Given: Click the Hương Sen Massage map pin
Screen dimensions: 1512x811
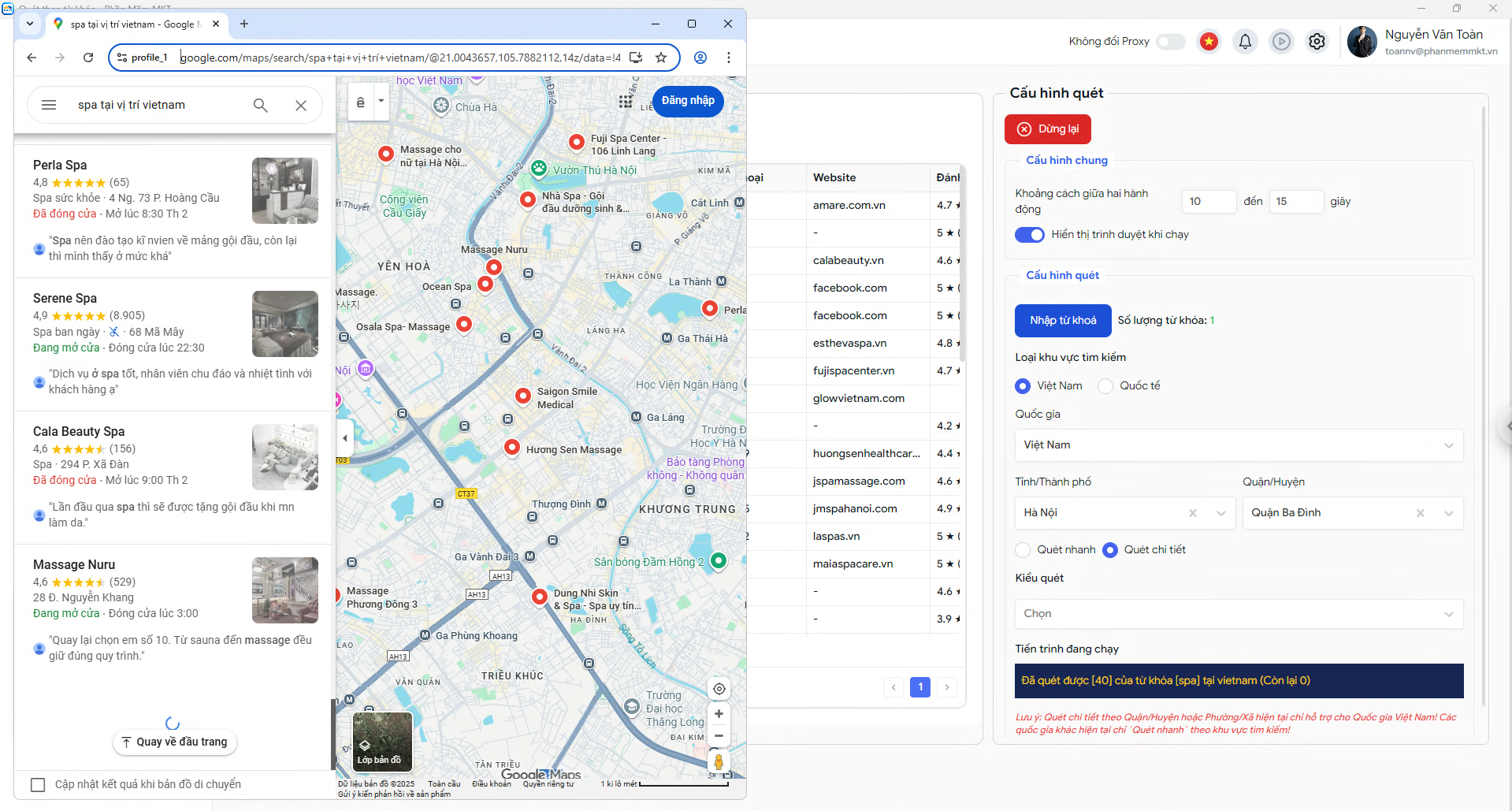Looking at the screenshot, I should (512, 447).
